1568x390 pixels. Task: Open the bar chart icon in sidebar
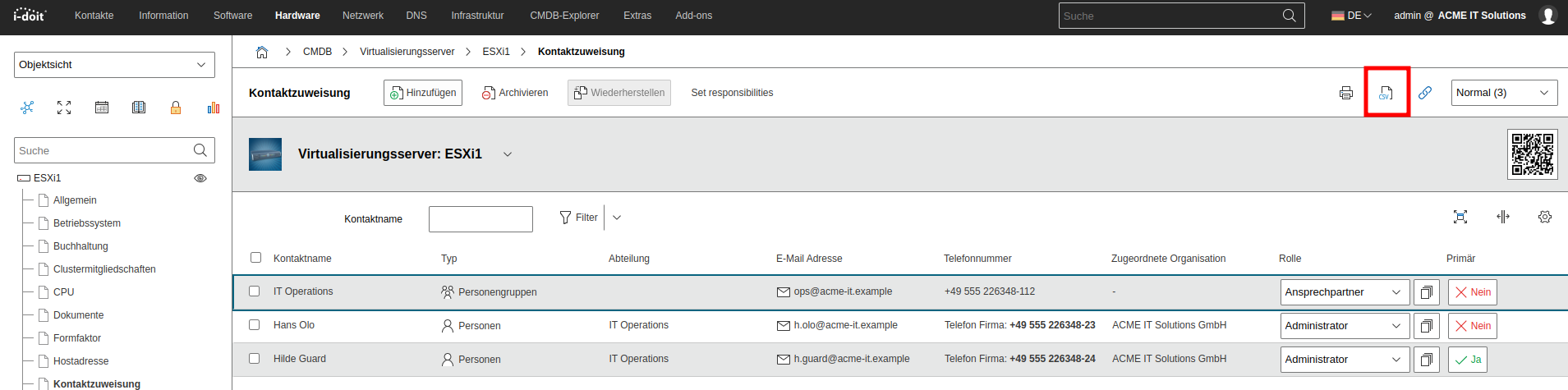[x=214, y=108]
